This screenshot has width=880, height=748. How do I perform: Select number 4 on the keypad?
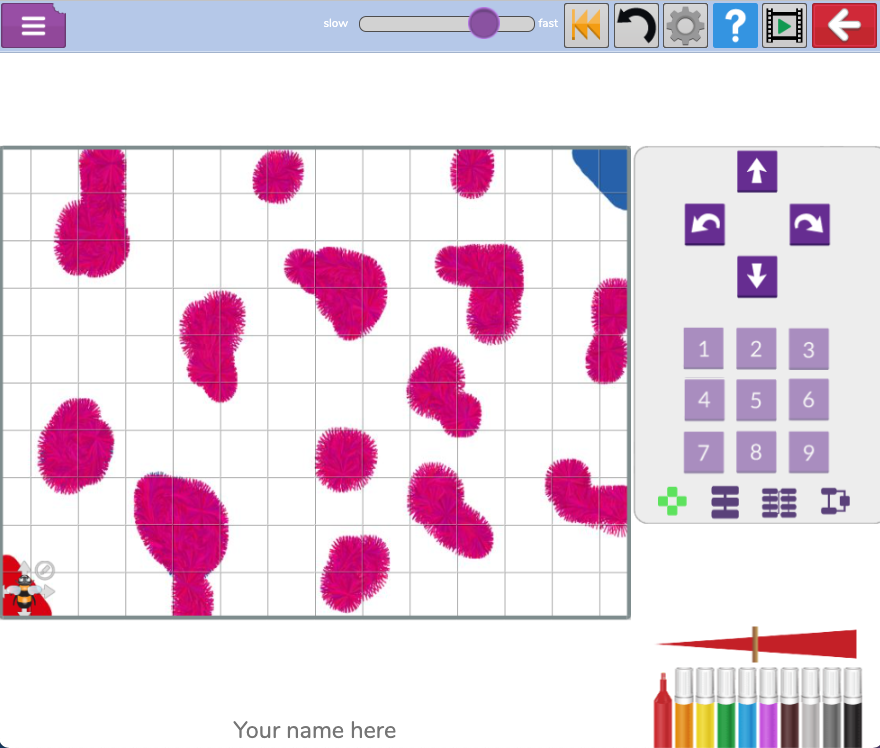coord(704,400)
